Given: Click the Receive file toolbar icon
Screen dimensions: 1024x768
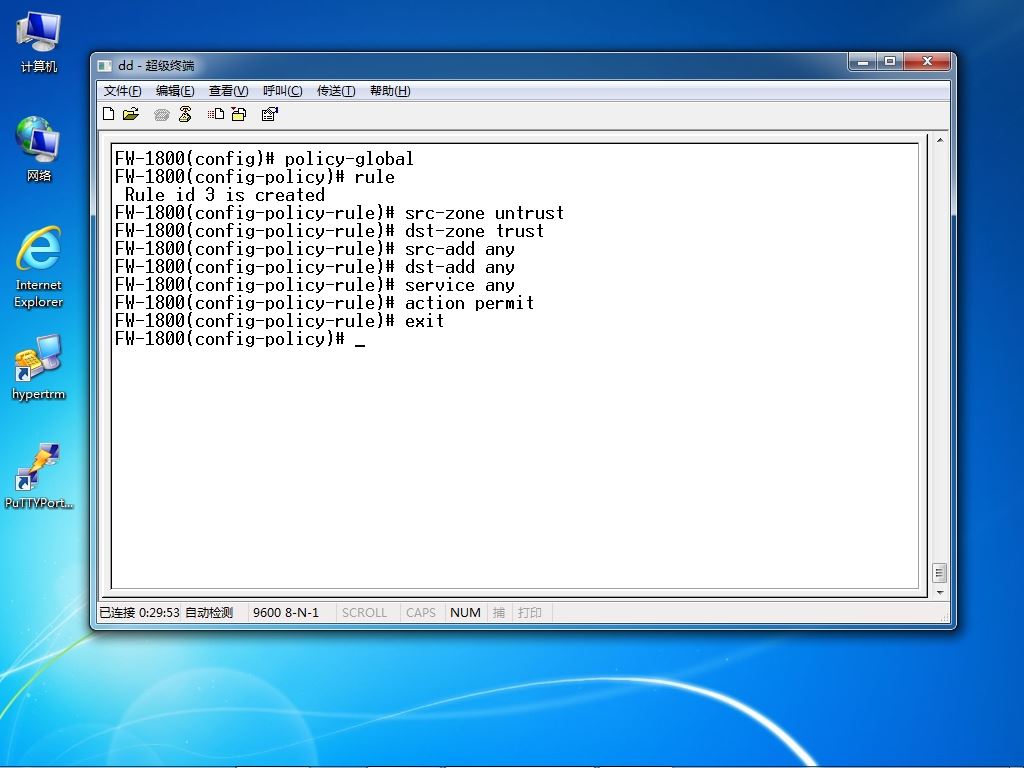Looking at the screenshot, I should click(x=239, y=114).
